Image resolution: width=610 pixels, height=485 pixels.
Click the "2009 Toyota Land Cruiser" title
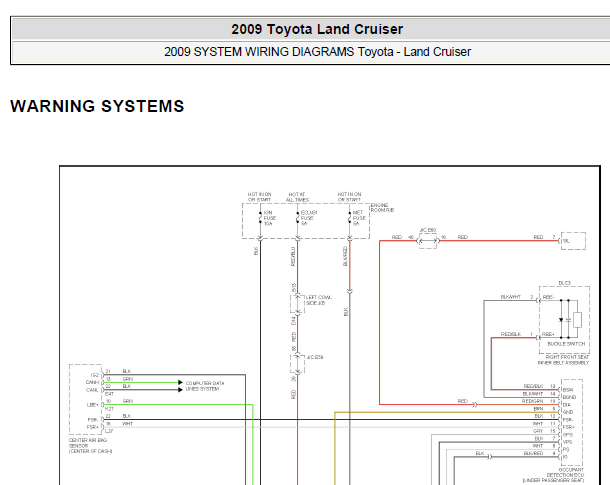317,29
